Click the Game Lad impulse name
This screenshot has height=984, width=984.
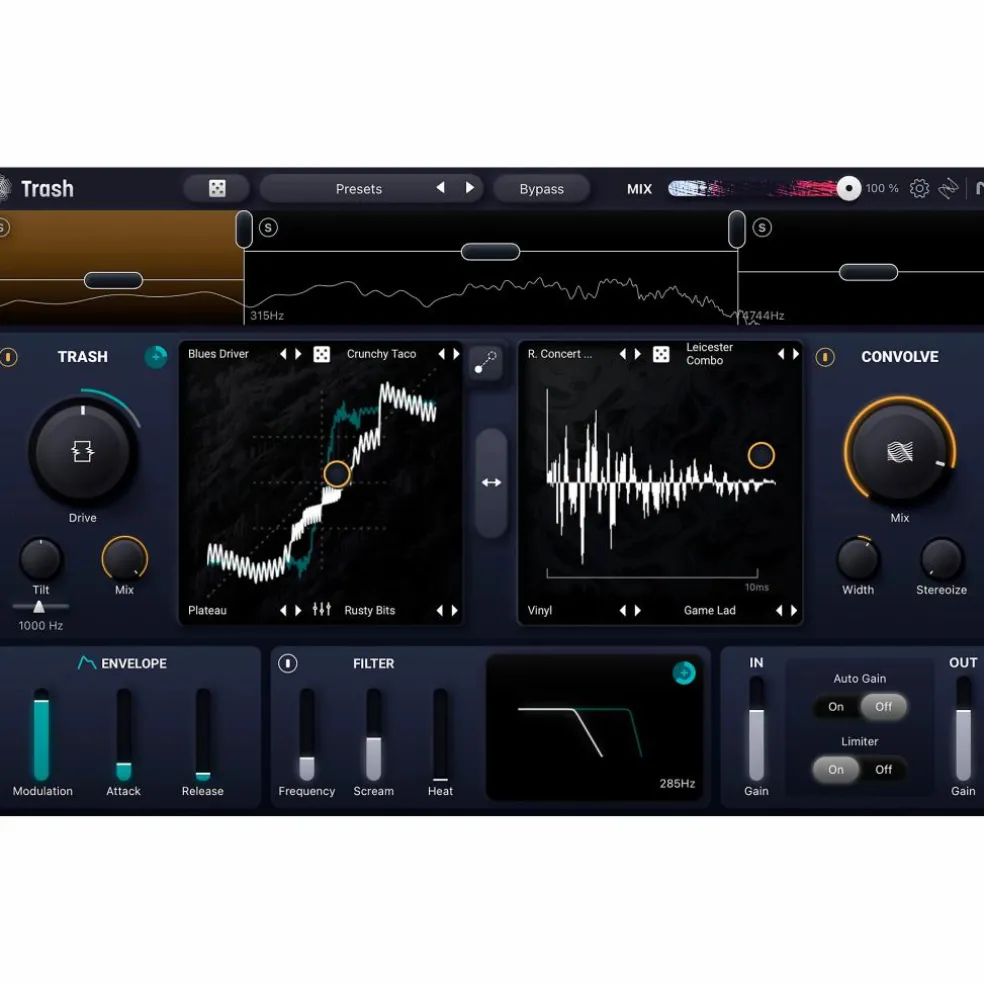point(709,610)
